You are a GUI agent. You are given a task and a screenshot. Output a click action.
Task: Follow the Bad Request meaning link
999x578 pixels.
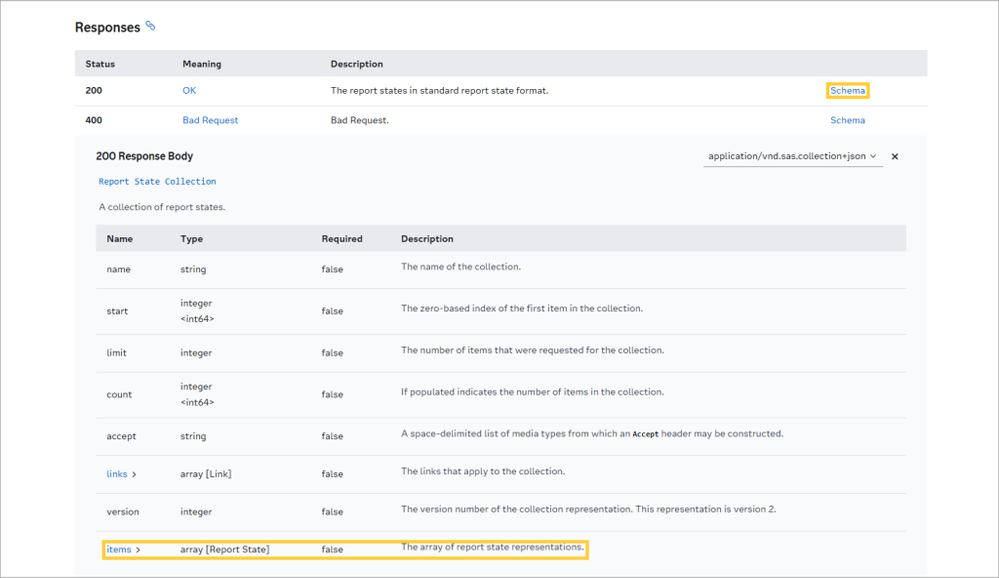point(210,120)
